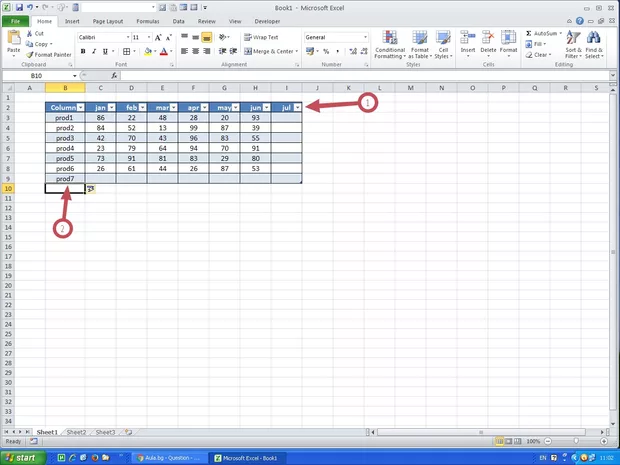Apply the yellow fill color bucket

pos(148,51)
